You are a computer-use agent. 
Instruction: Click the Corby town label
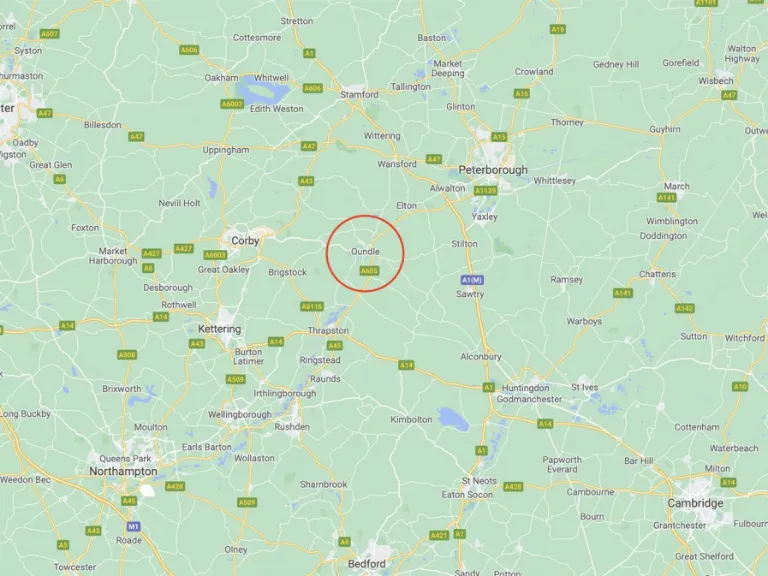pos(245,240)
